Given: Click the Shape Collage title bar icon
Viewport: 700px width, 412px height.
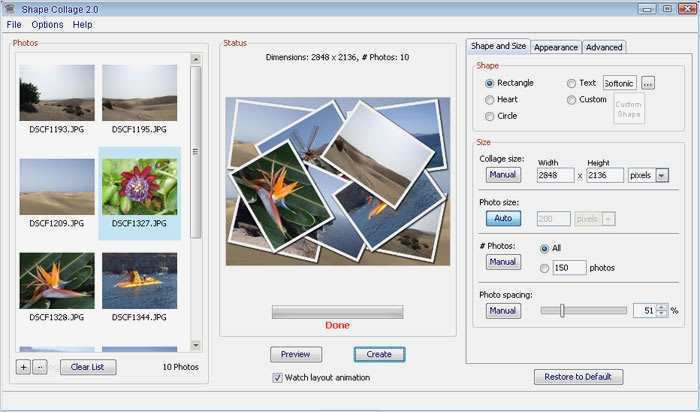Looking at the screenshot, I should (10, 8).
